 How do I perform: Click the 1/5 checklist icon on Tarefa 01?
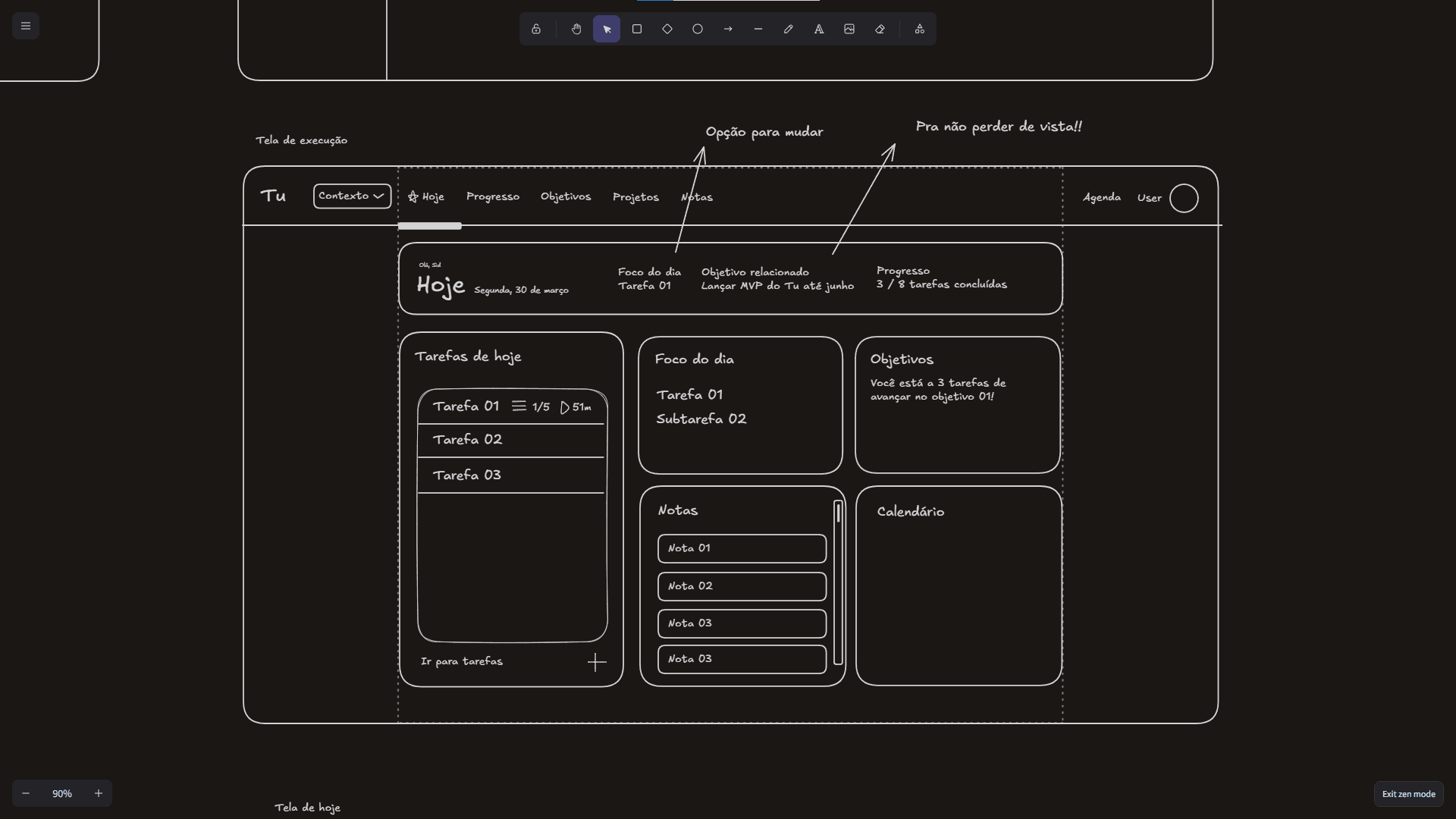pos(519,406)
